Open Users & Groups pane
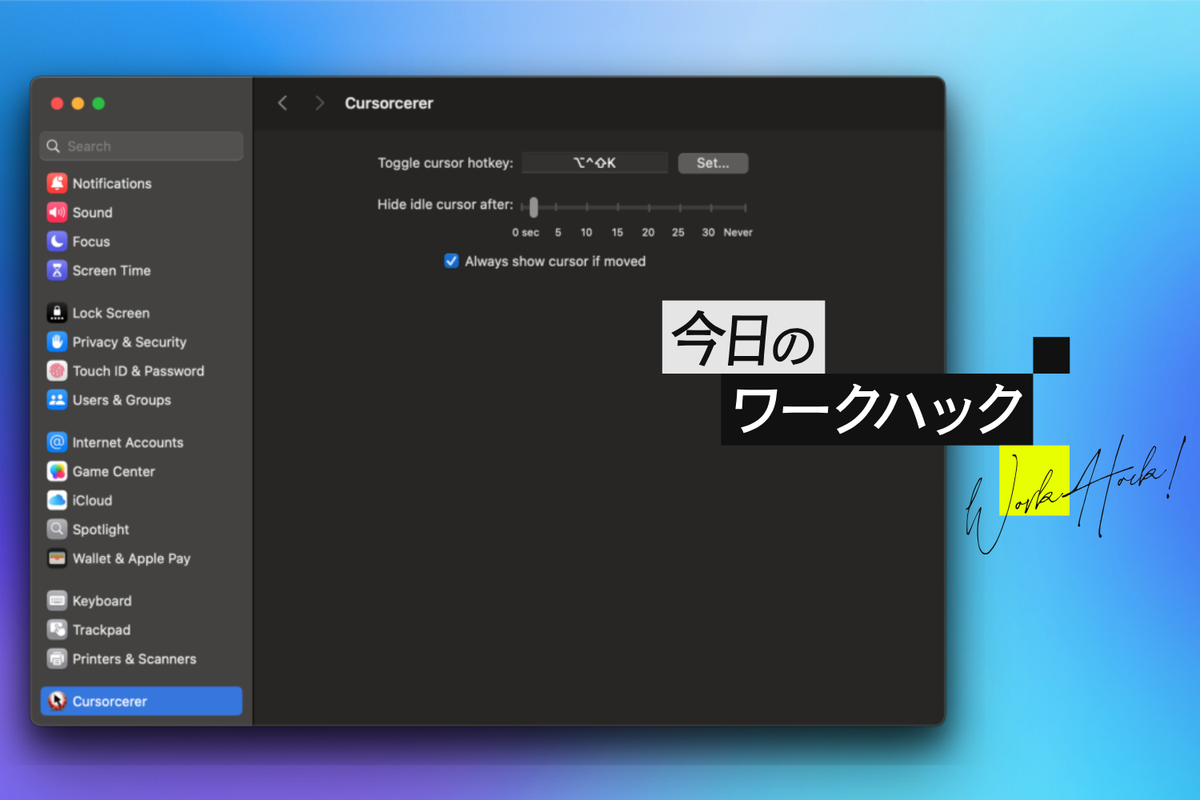The width and height of the screenshot is (1200, 800). click(x=121, y=400)
